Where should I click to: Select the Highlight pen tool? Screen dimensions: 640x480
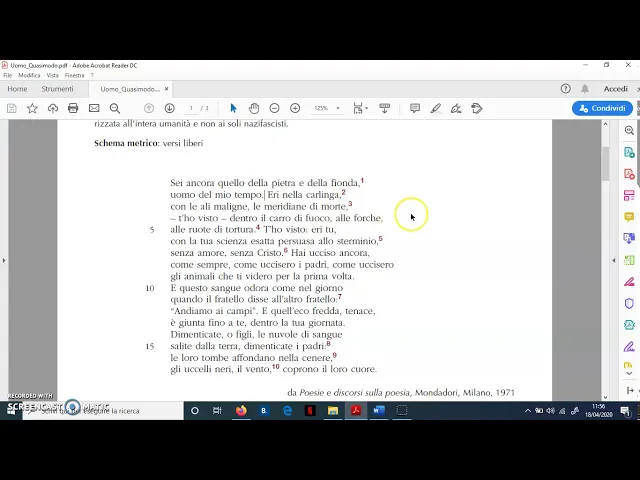pos(436,108)
